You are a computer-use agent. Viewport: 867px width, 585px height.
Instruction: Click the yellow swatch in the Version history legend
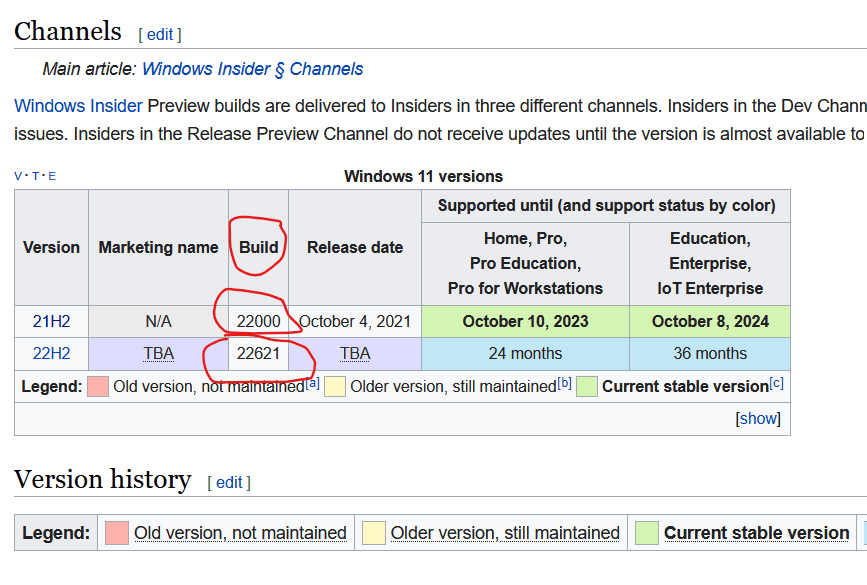[x=374, y=533]
